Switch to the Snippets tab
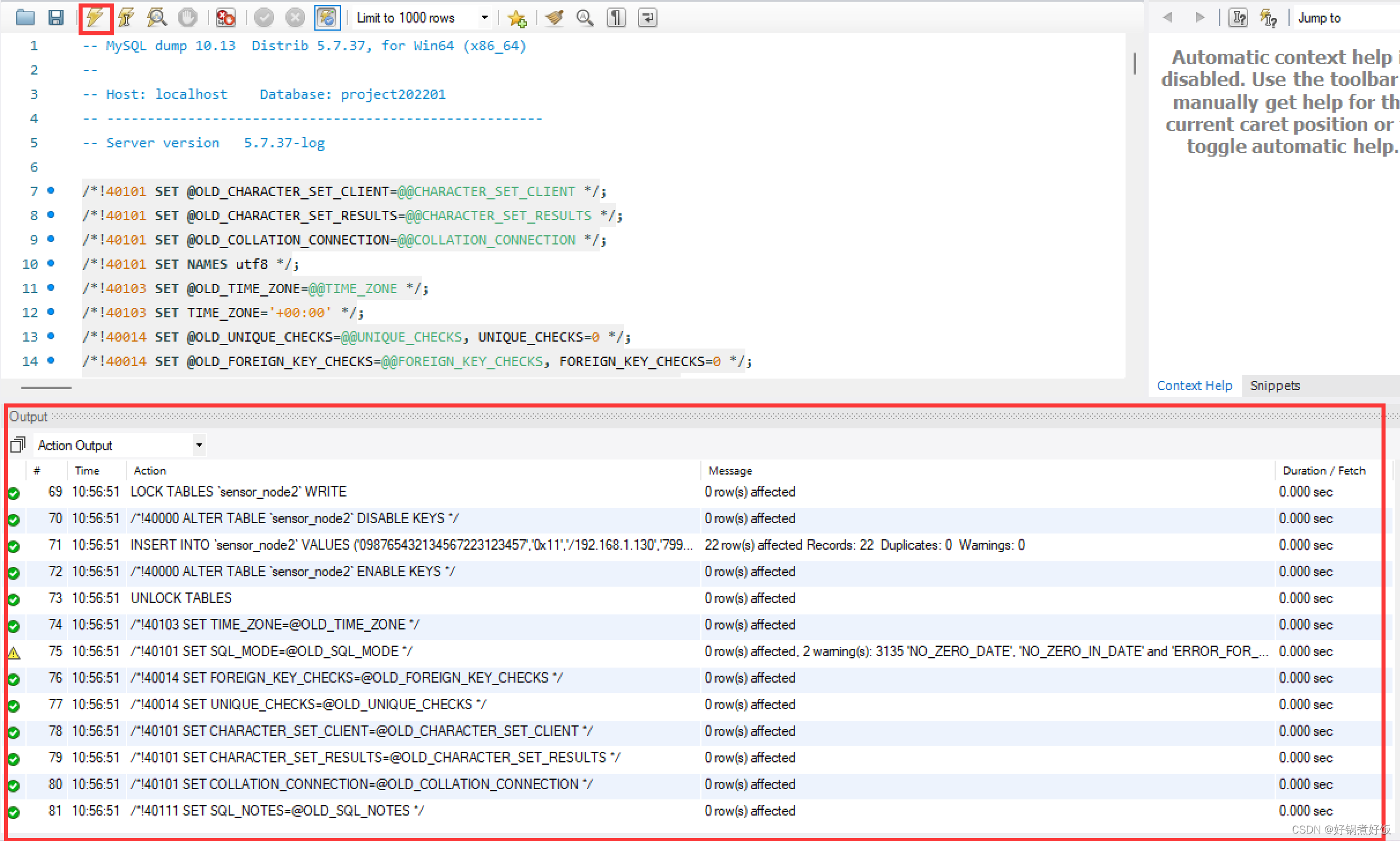 tap(1275, 386)
